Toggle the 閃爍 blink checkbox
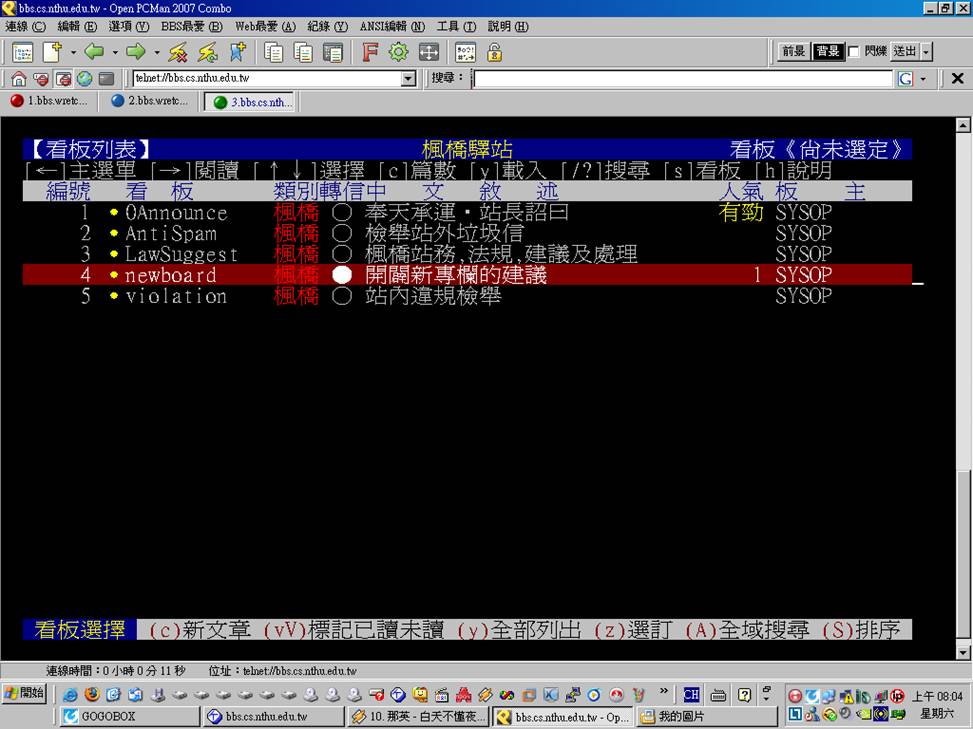Screen dimensions: 973x729 tap(854, 51)
